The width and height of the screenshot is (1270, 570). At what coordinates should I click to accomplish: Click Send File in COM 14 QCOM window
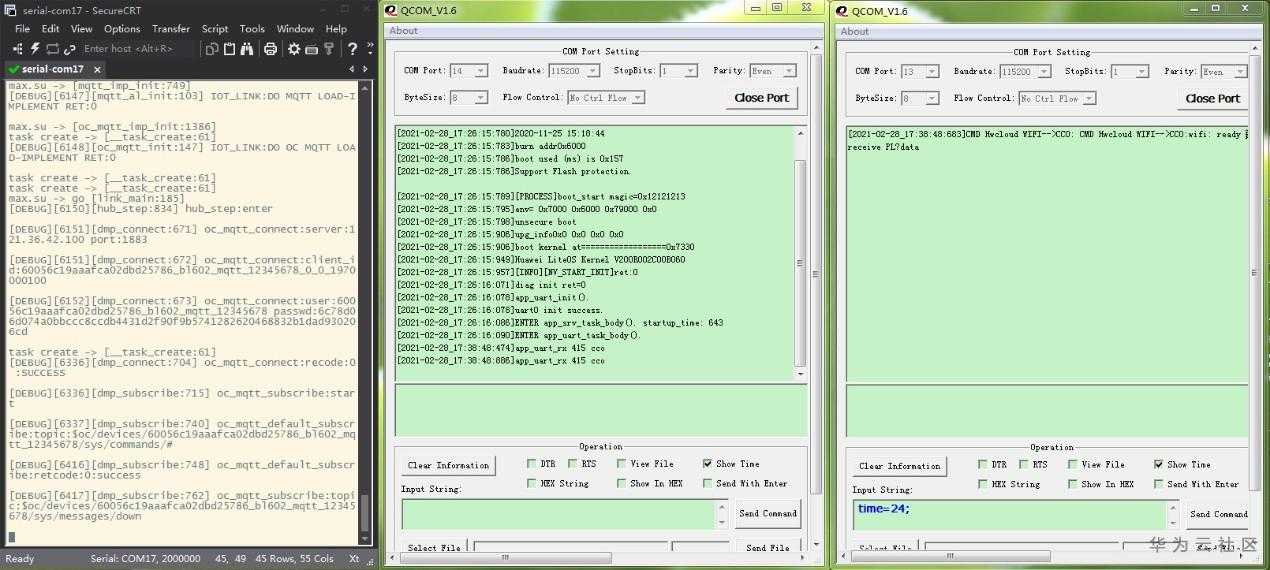pyautogui.click(x=768, y=547)
